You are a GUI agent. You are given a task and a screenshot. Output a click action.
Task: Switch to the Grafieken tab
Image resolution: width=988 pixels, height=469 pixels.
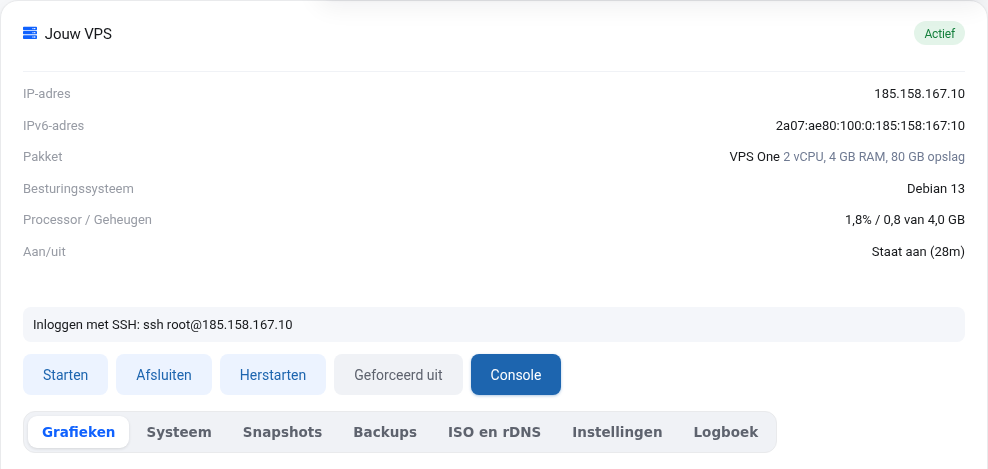[x=79, y=432]
